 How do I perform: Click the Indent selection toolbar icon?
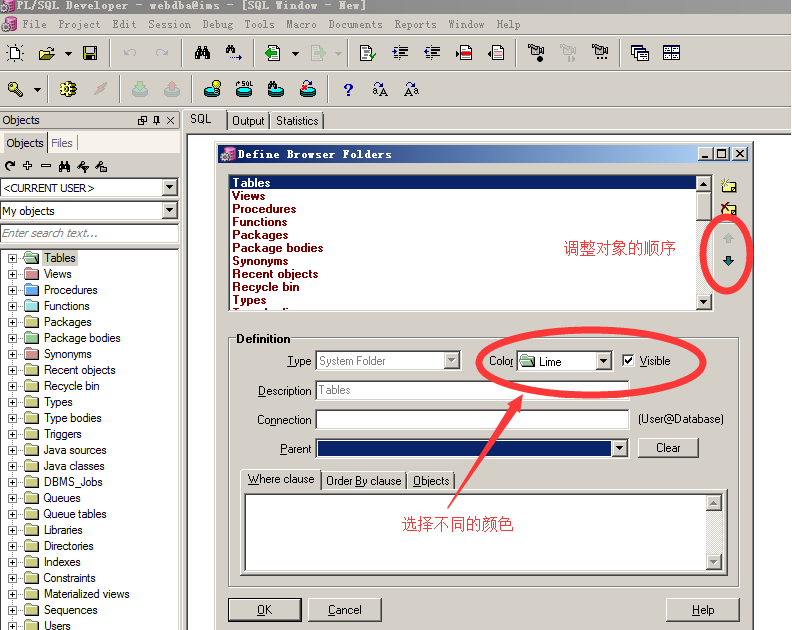400,53
